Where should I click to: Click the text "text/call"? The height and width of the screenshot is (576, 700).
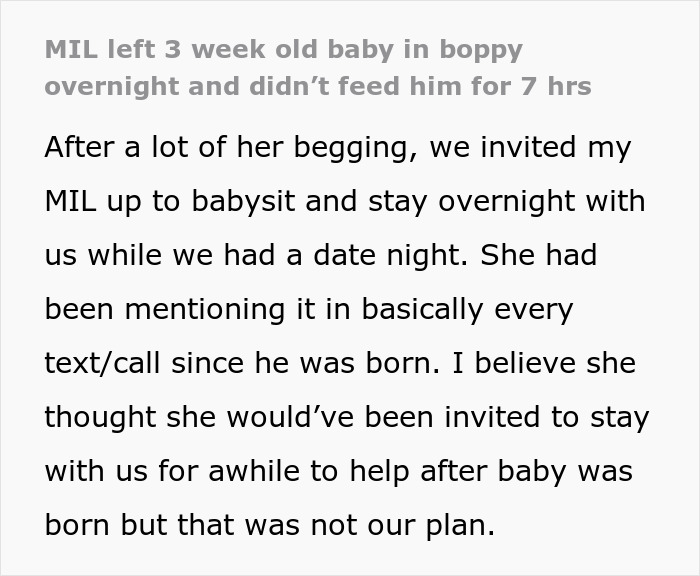point(103,363)
